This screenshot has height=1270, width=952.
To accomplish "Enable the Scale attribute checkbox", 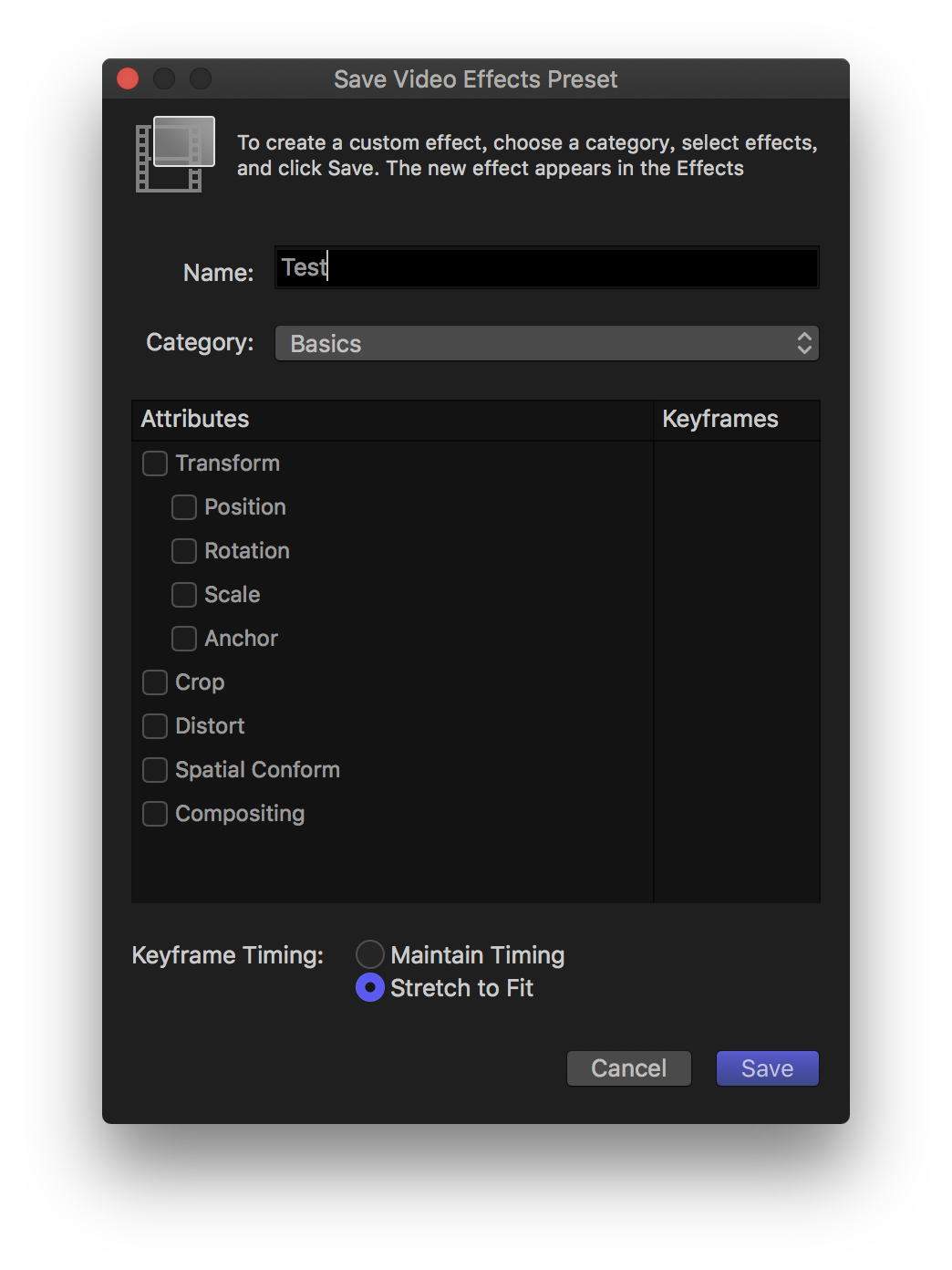I will [x=184, y=595].
